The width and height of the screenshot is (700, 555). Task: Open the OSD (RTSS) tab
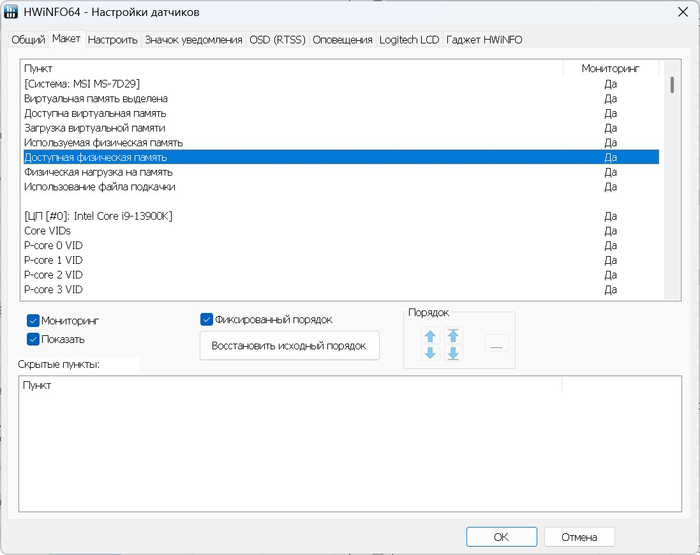pos(277,40)
